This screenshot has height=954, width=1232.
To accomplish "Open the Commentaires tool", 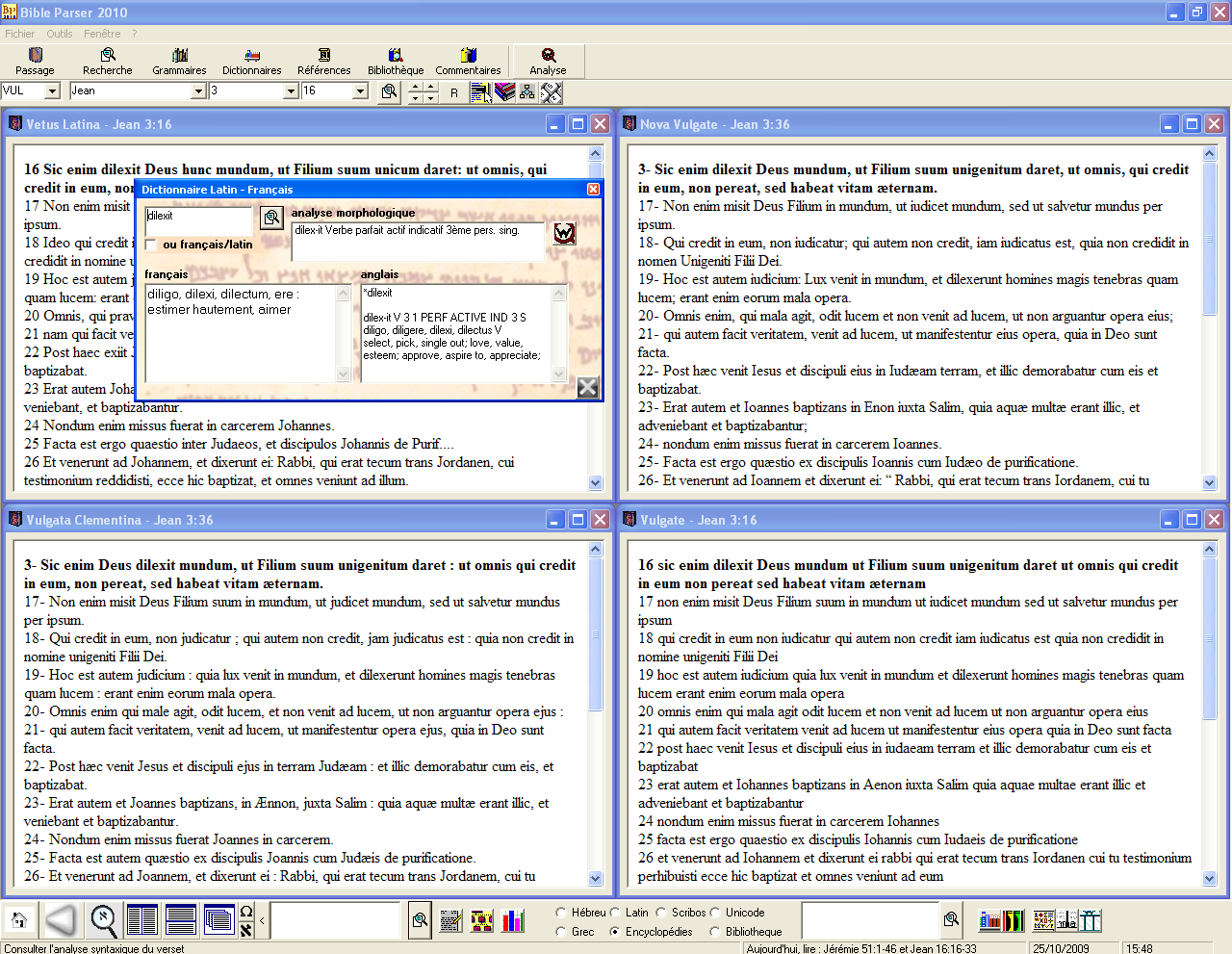I will click(x=468, y=62).
